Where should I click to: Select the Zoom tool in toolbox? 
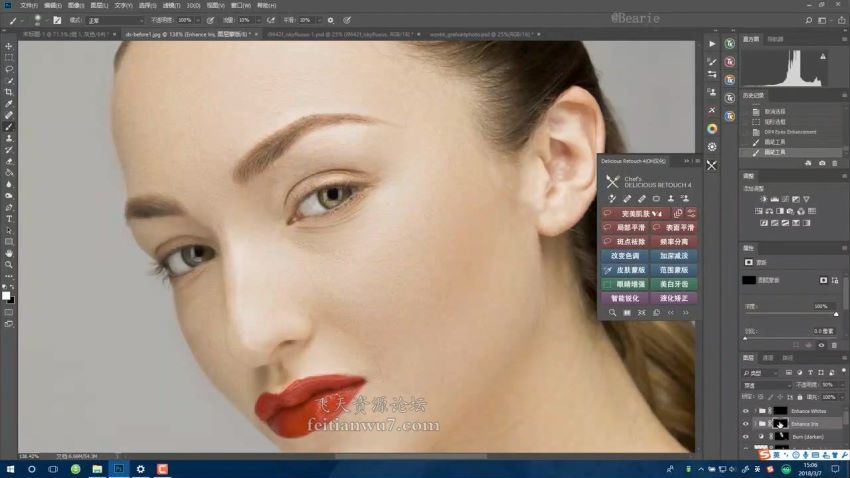(x=9, y=264)
